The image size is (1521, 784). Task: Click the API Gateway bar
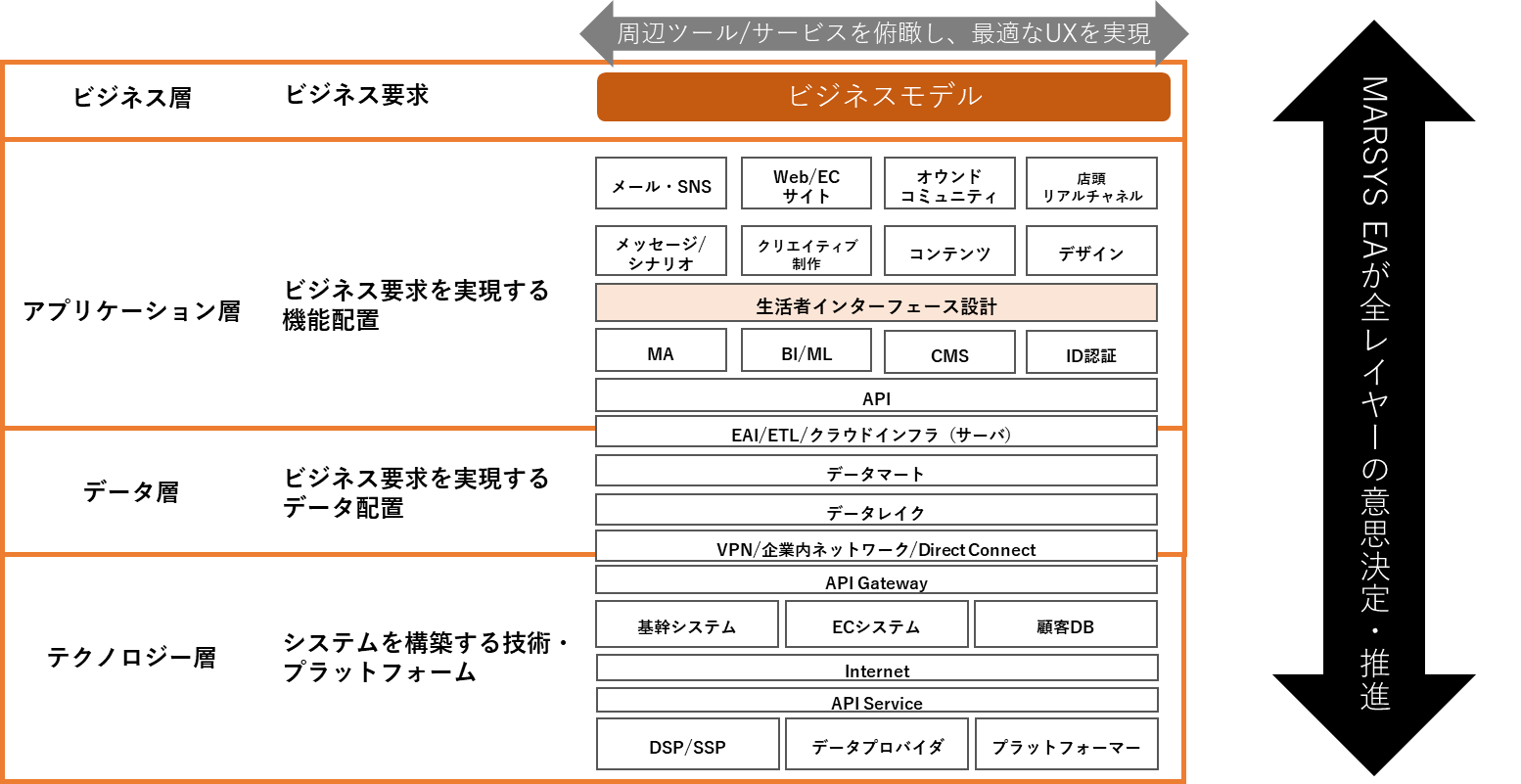(x=876, y=580)
